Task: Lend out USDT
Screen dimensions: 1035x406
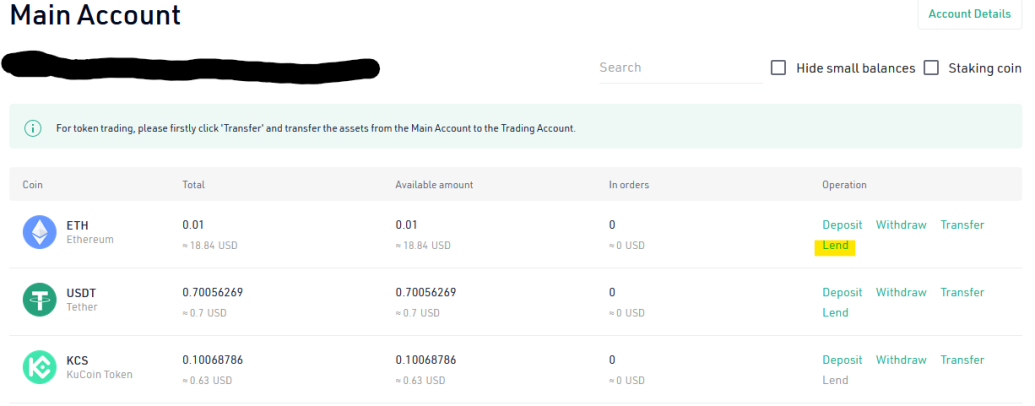Action: click(x=835, y=312)
